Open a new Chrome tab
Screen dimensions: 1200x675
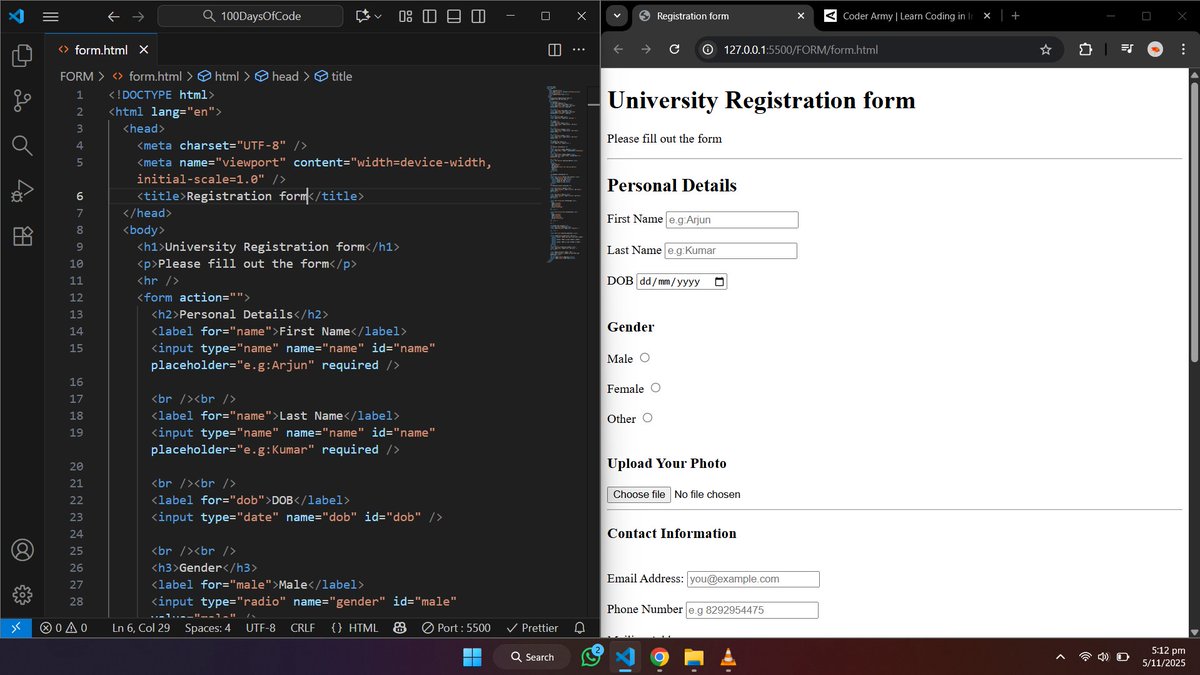pos(1015,16)
